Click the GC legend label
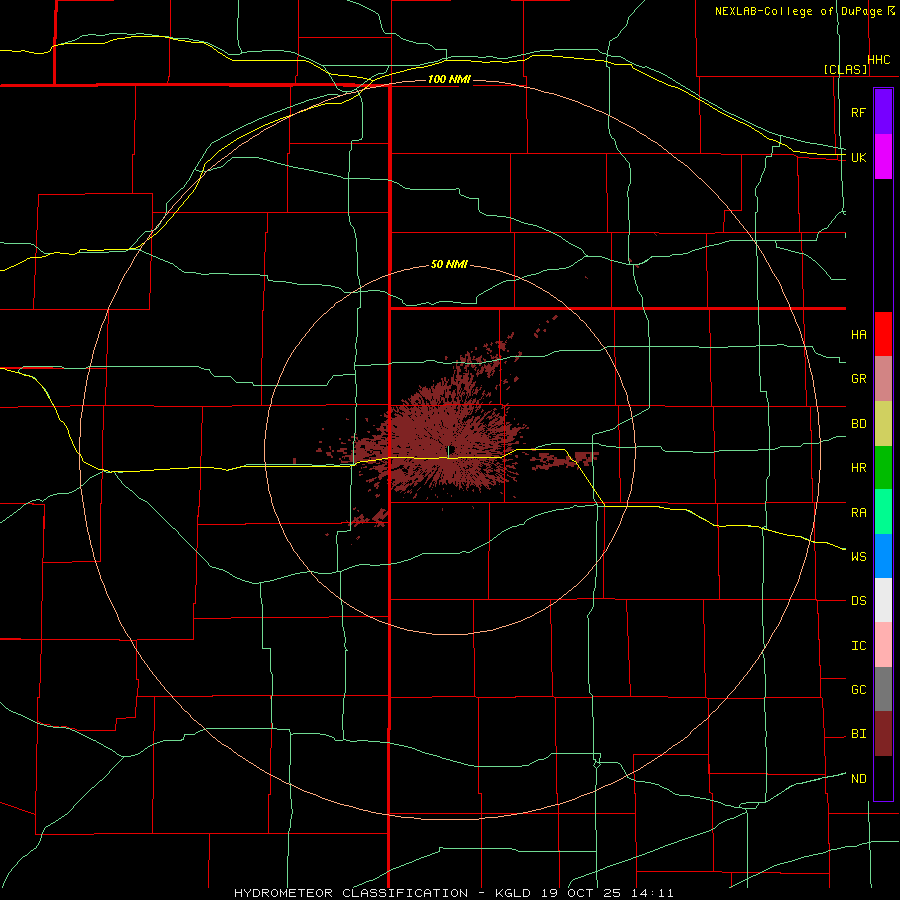 858,689
